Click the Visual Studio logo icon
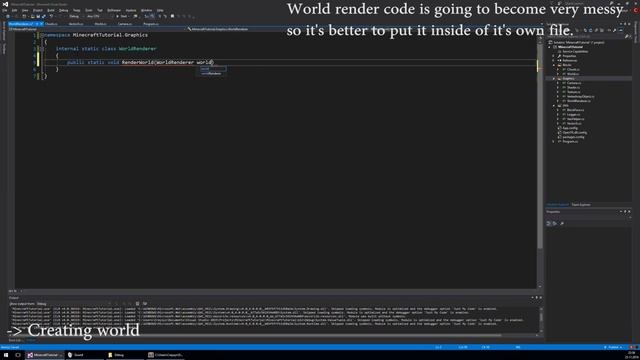 click(5, 4)
